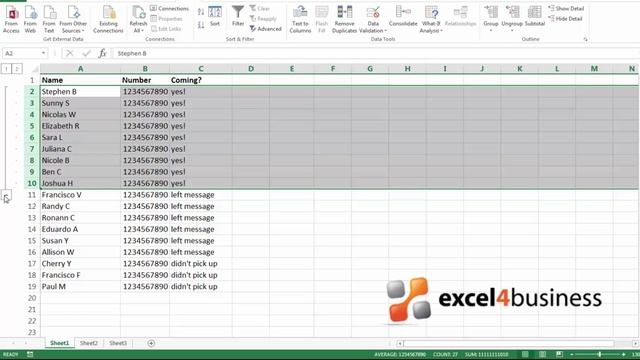Screen dimensions: 640x360
Task: Open the Data Validation tool
Action: [373, 19]
